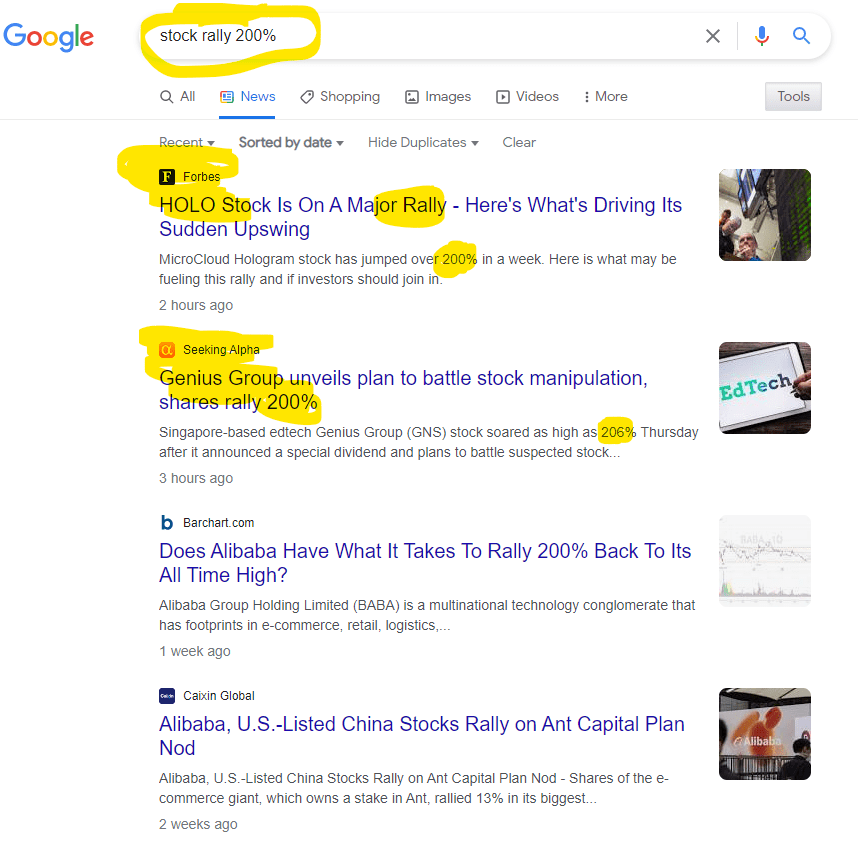Image resolution: width=858 pixels, height=850 pixels.
Task: Click the Forbes source icon
Action: [167, 177]
